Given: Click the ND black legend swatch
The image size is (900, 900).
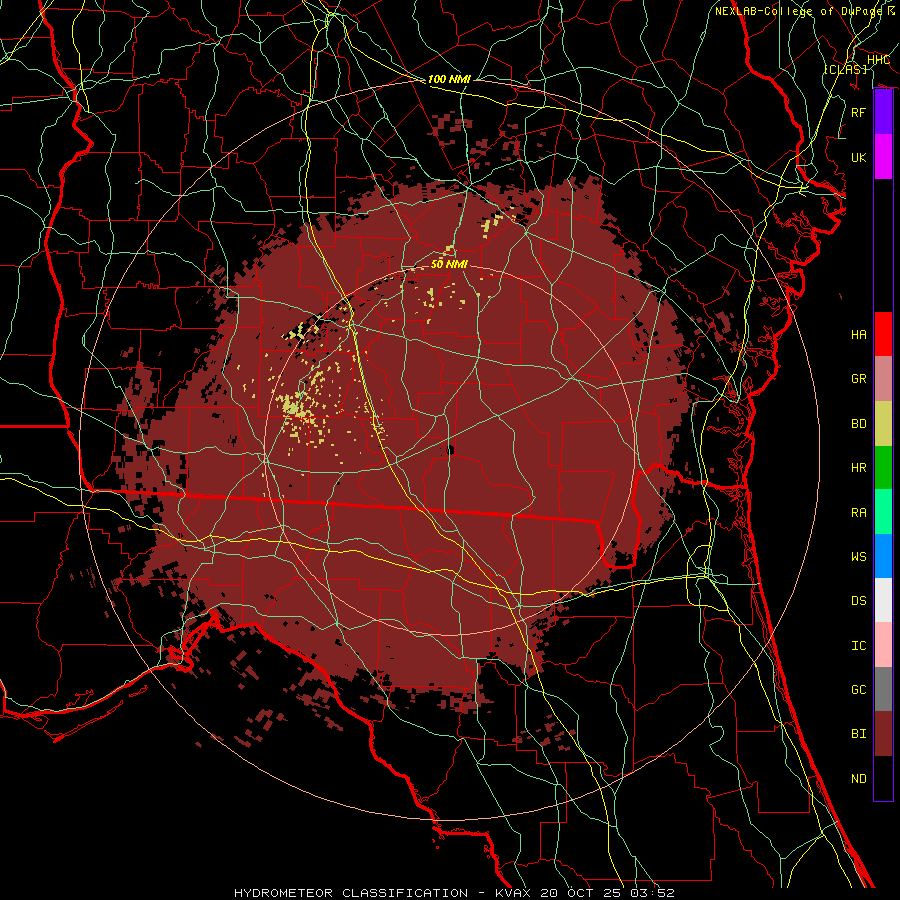Looking at the screenshot, I should point(883,778).
